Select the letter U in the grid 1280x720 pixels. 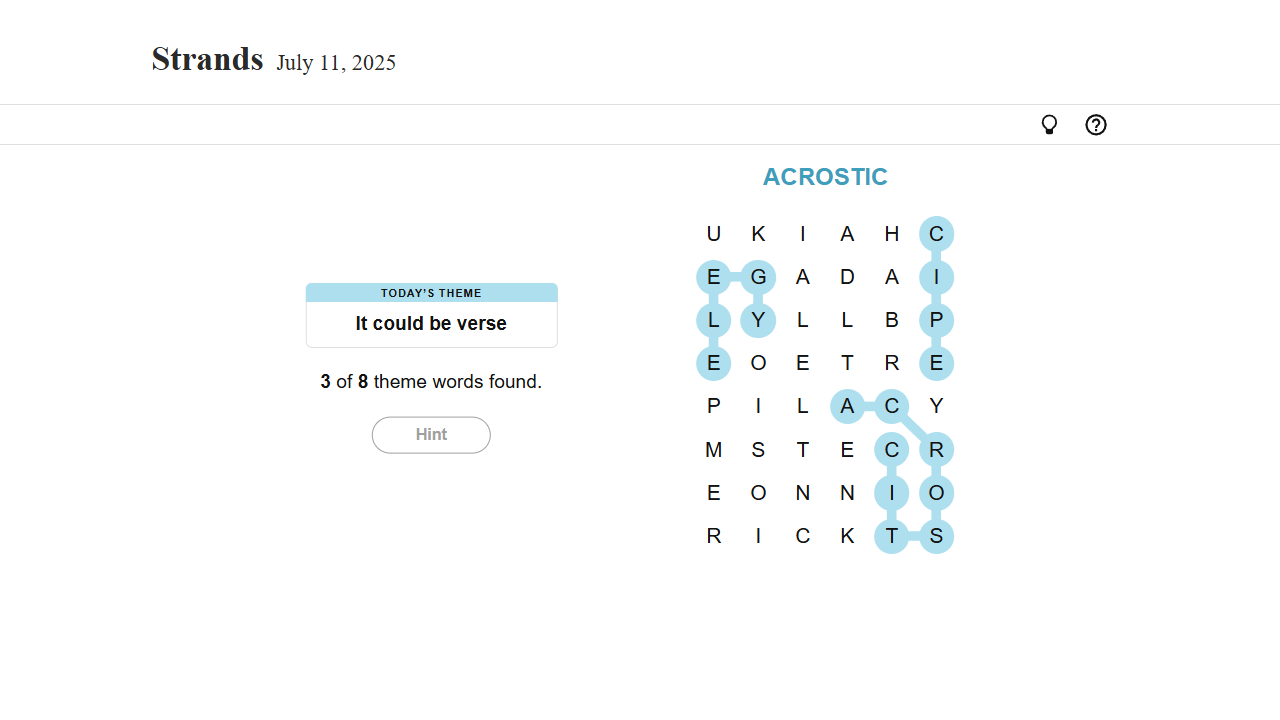[x=713, y=234]
